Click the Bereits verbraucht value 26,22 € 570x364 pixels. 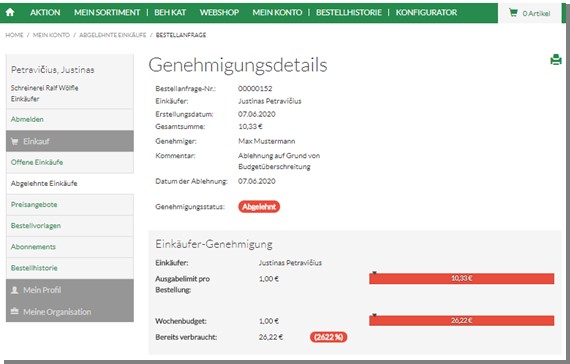[271, 337]
